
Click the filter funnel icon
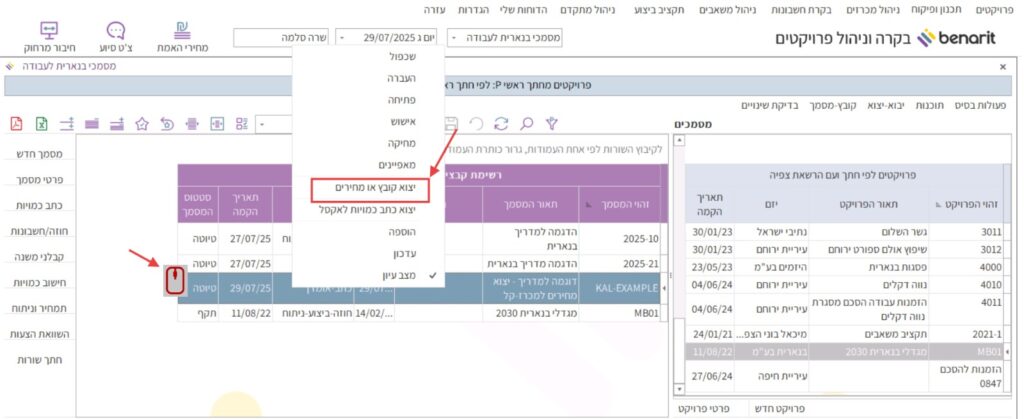point(551,123)
